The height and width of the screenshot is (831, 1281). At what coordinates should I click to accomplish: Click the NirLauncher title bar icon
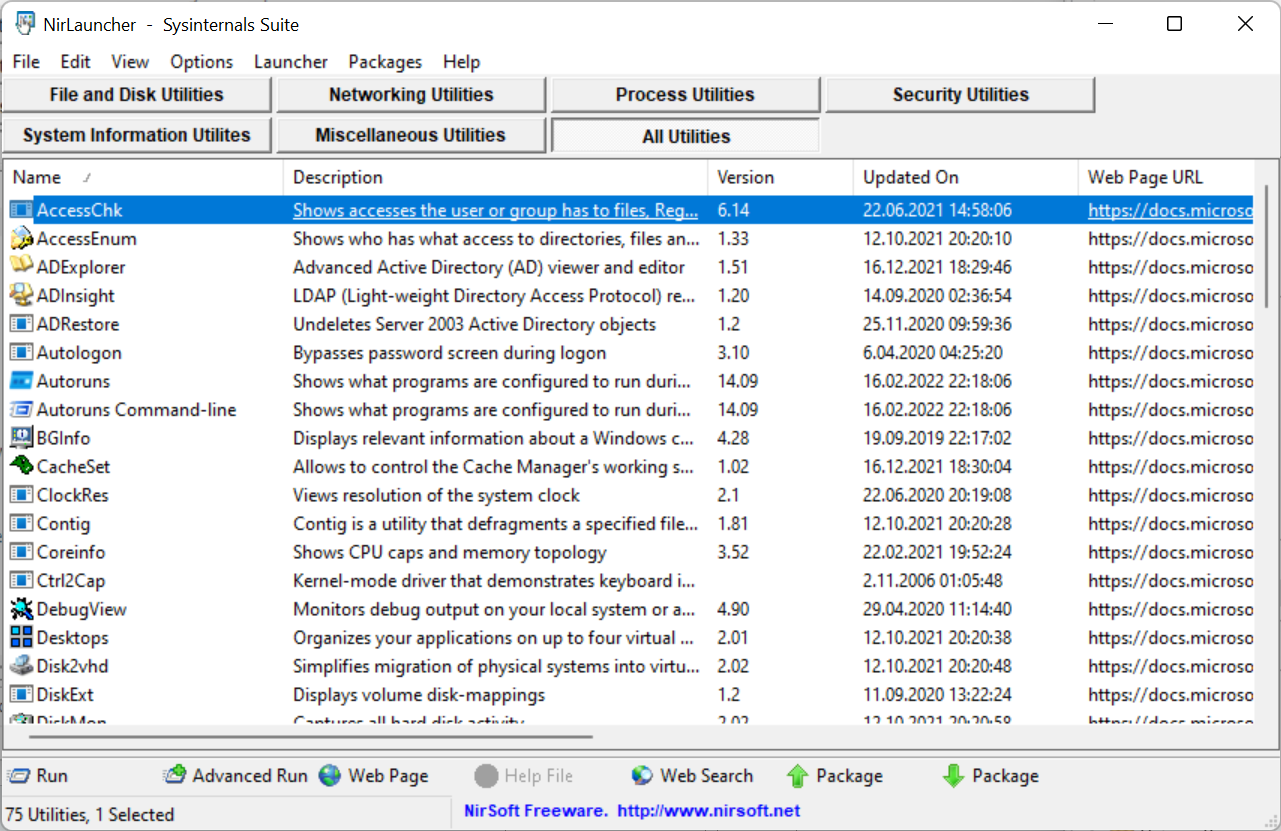(x=25, y=24)
